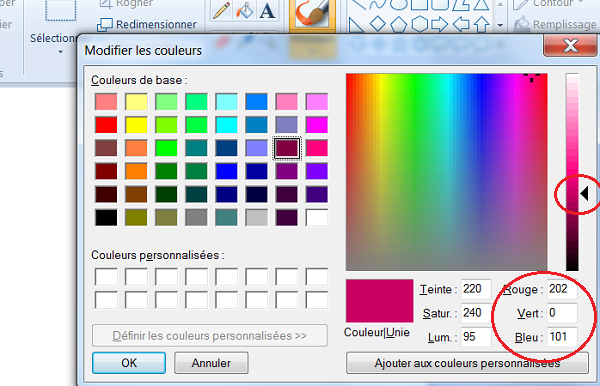Expand the shapes gallery dropdown arrow
600x386 pixels.
click(x=500, y=26)
